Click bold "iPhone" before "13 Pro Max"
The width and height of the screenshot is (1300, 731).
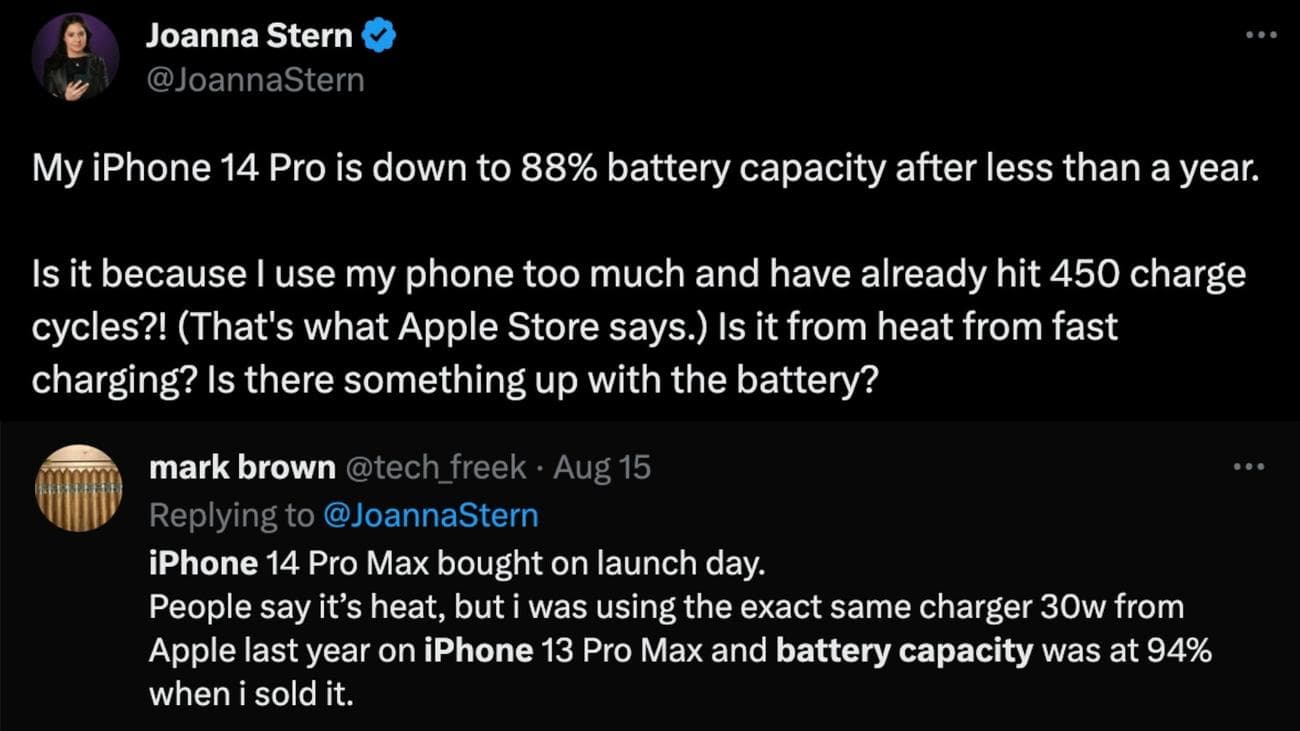pyautogui.click(x=478, y=651)
